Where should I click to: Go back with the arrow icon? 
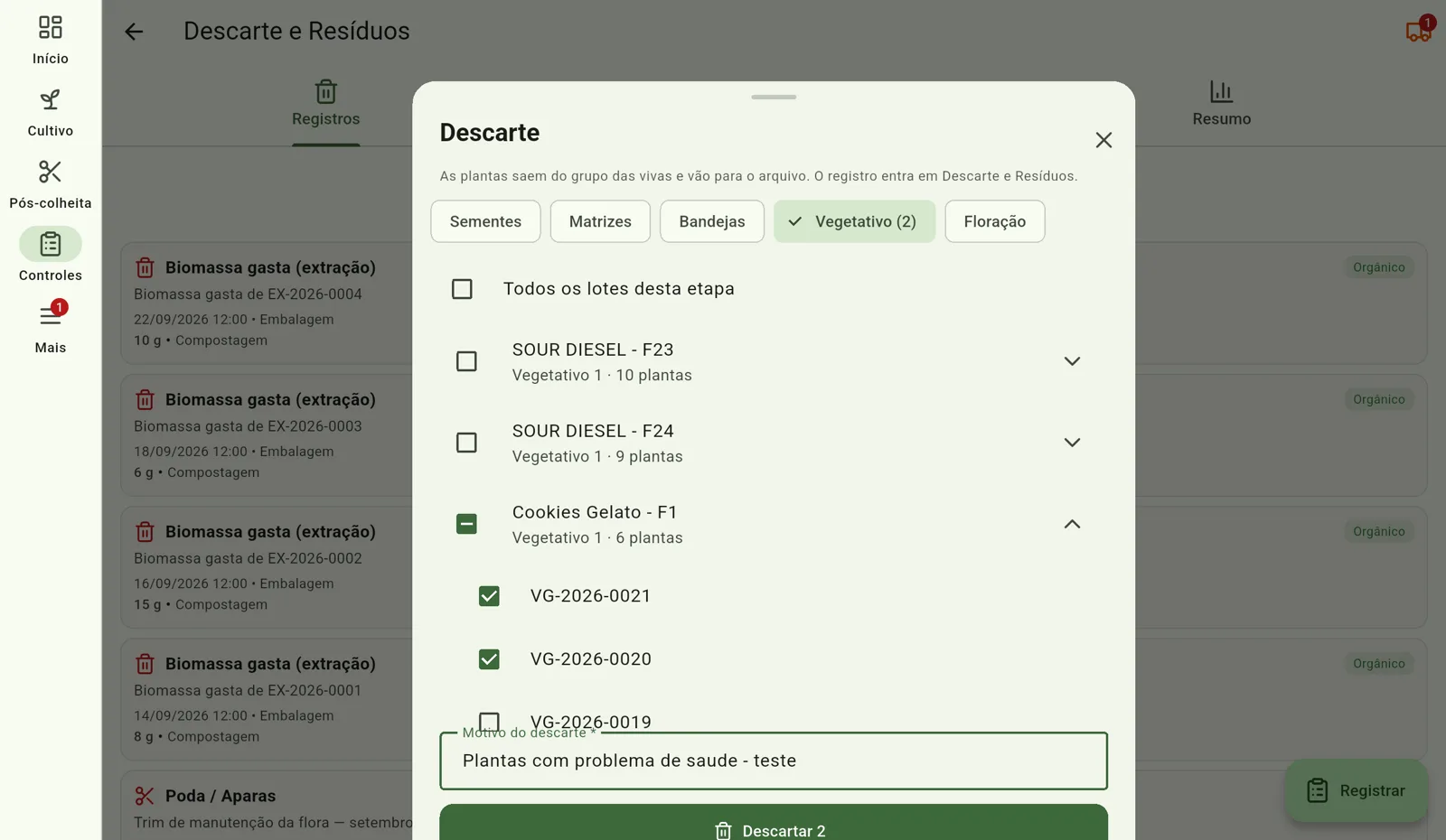pyautogui.click(x=134, y=32)
